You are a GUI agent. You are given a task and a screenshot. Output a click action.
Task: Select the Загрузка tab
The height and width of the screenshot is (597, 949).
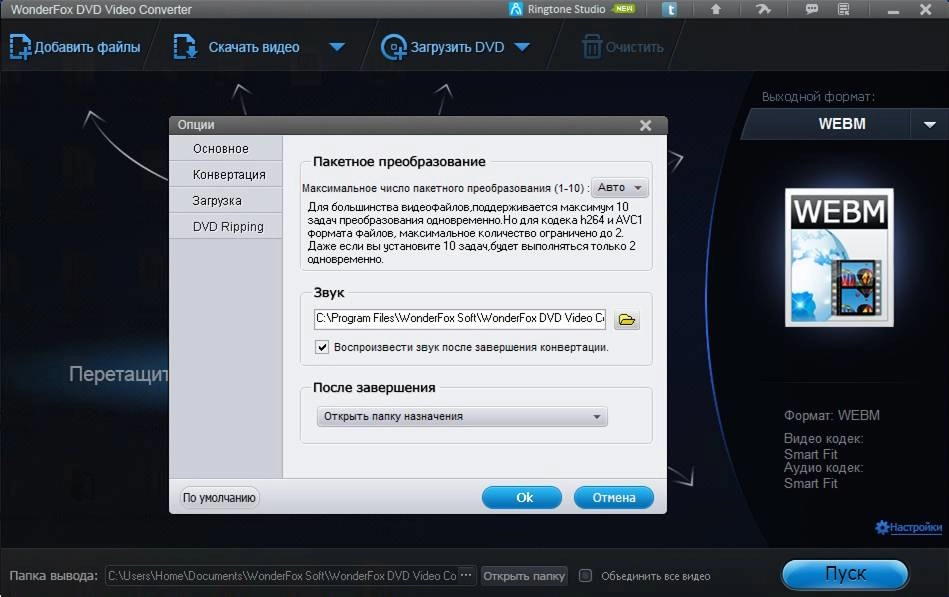tap(226, 200)
